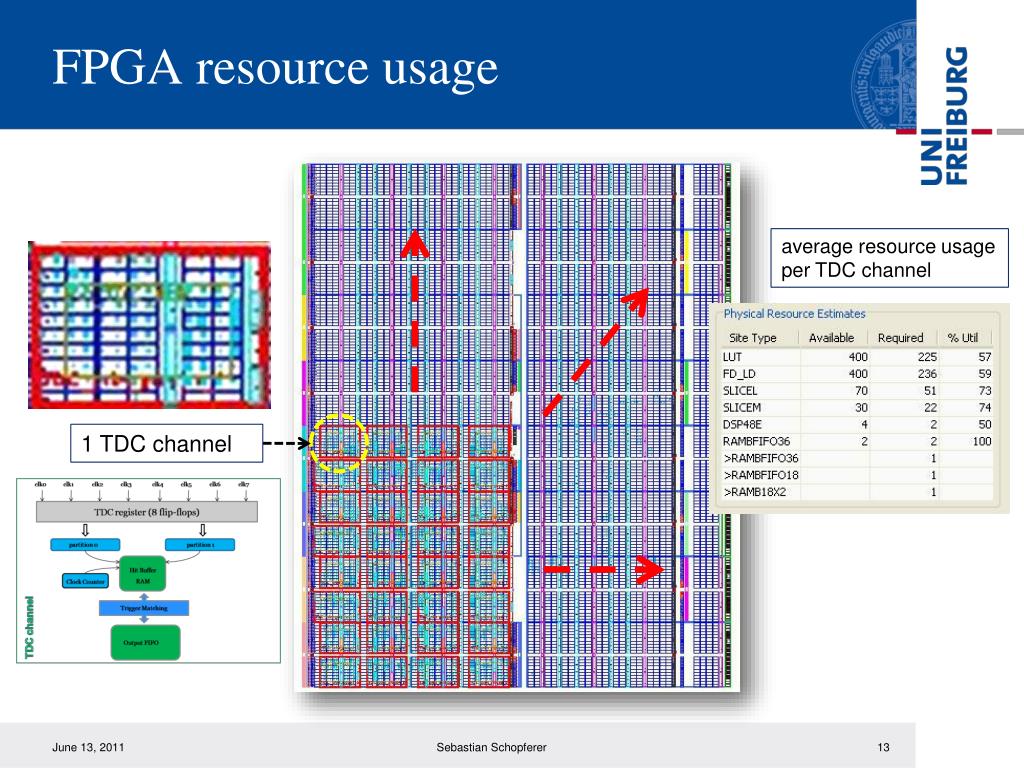Click the 'clk4' input label
Screen dimensions: 1024x768
(157, 484)
